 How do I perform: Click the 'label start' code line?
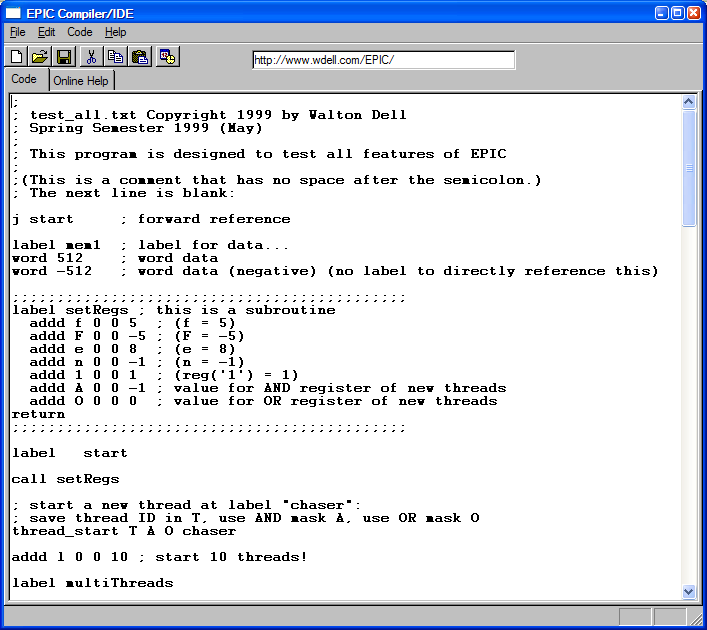70,453
